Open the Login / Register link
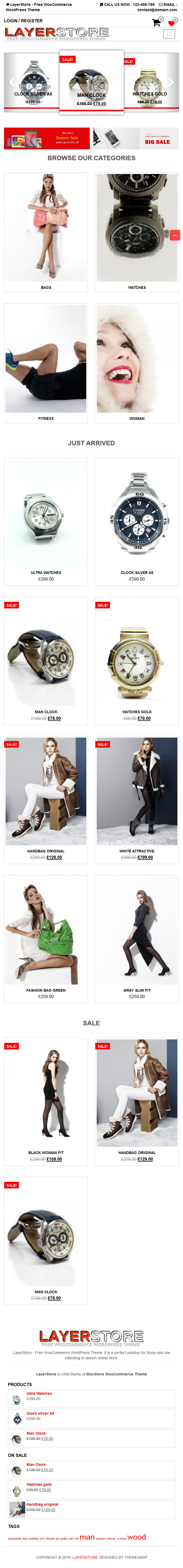The height and width of the screenshot is (1568, 183). (23, 21)
